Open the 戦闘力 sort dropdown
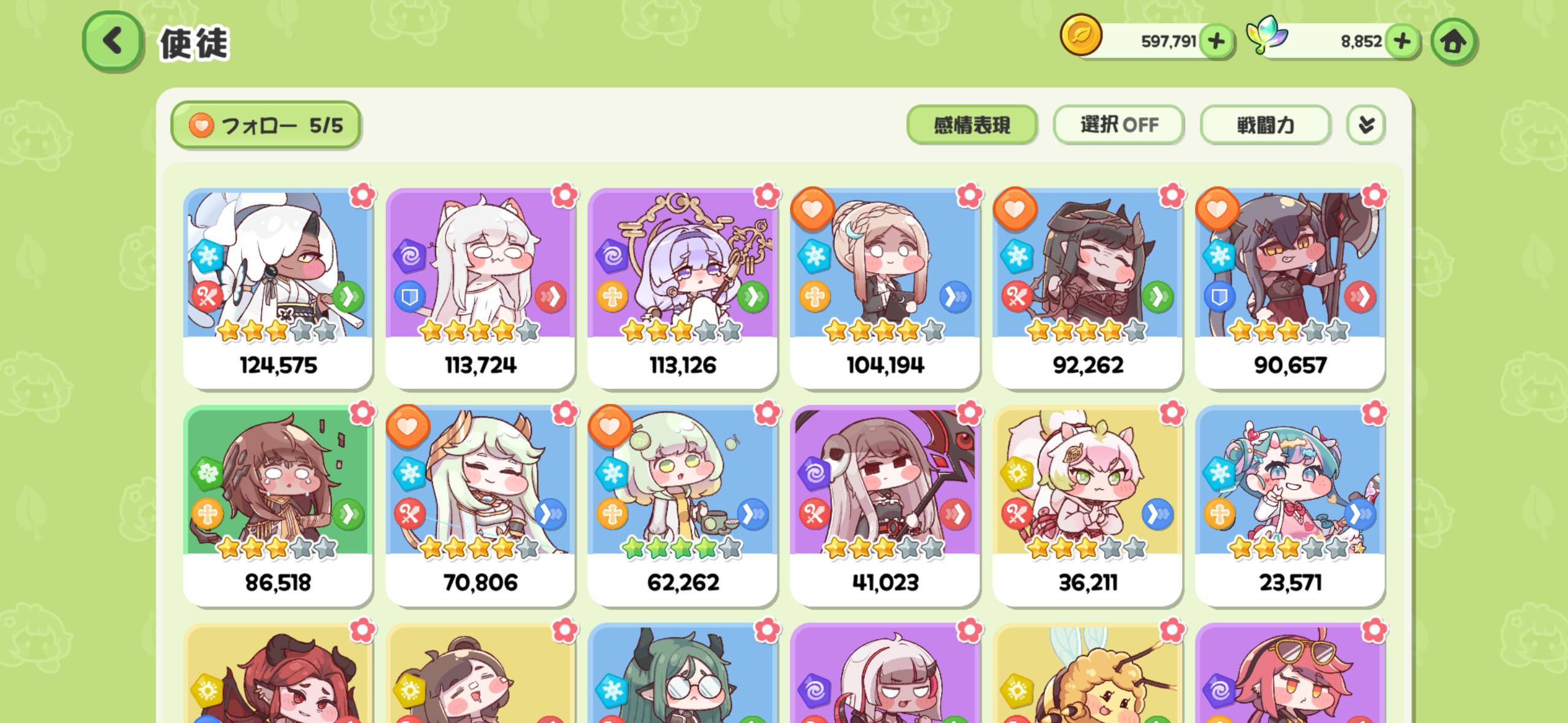 click(x=1266, y=125)
